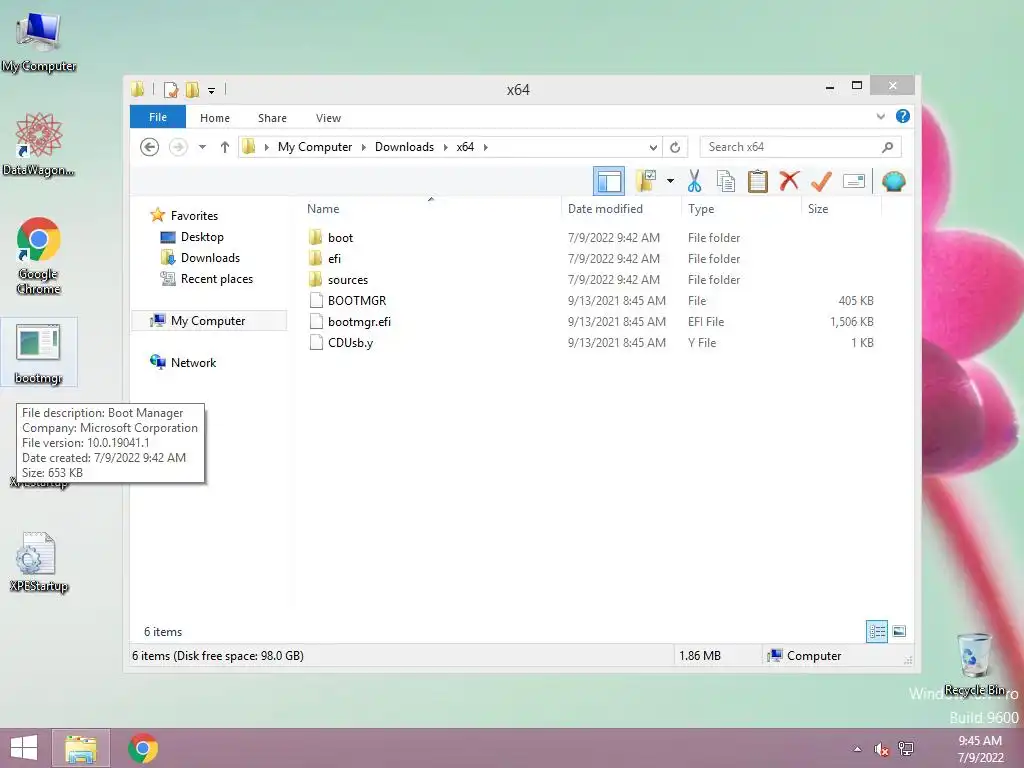Switch to large icons view in status bar
The height and width of the screenshot is (768, 1024).
[x=899, y=631]
